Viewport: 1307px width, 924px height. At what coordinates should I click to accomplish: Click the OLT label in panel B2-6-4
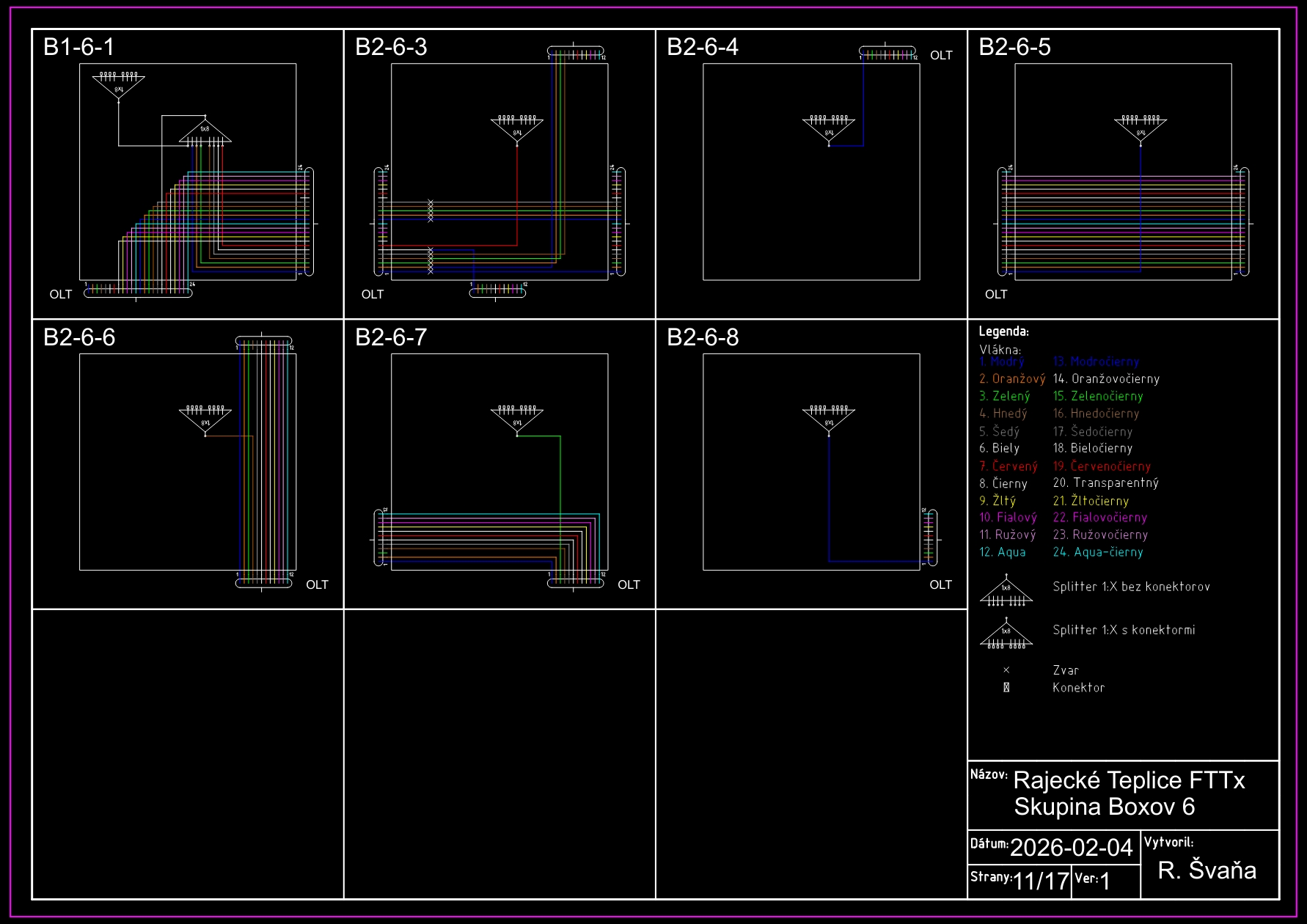tap(941, 56)
